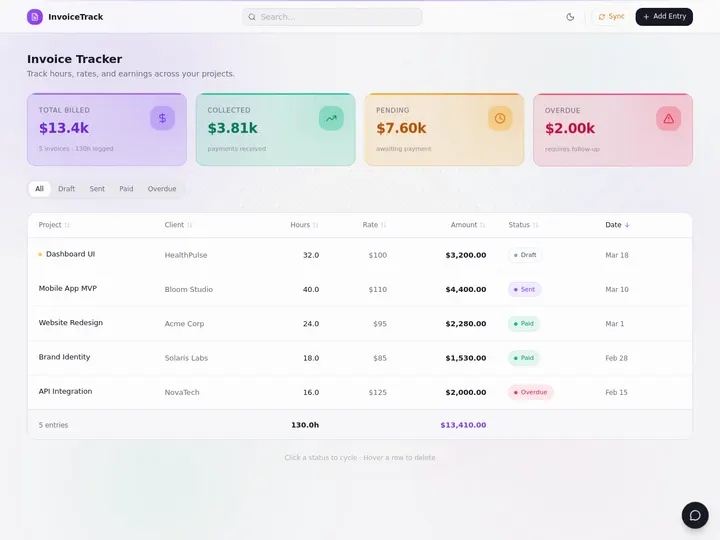720x540 pixels.
Task: Click the $2,280.00 amount cell
Action: 466,324
